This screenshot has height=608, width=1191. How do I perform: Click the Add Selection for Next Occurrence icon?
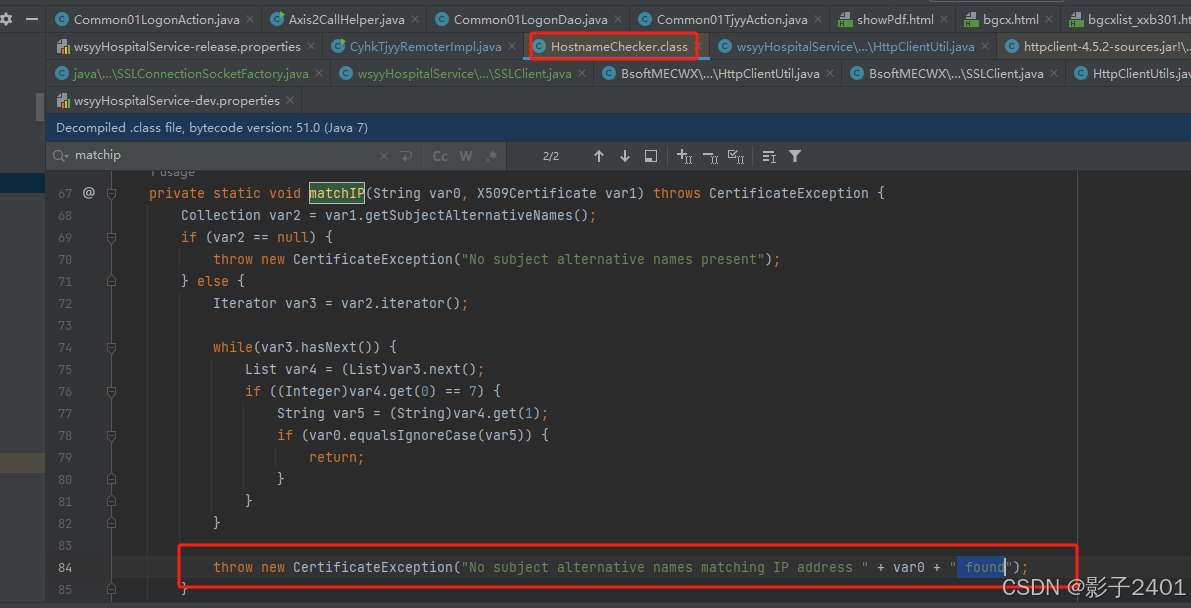click(684, 155)
